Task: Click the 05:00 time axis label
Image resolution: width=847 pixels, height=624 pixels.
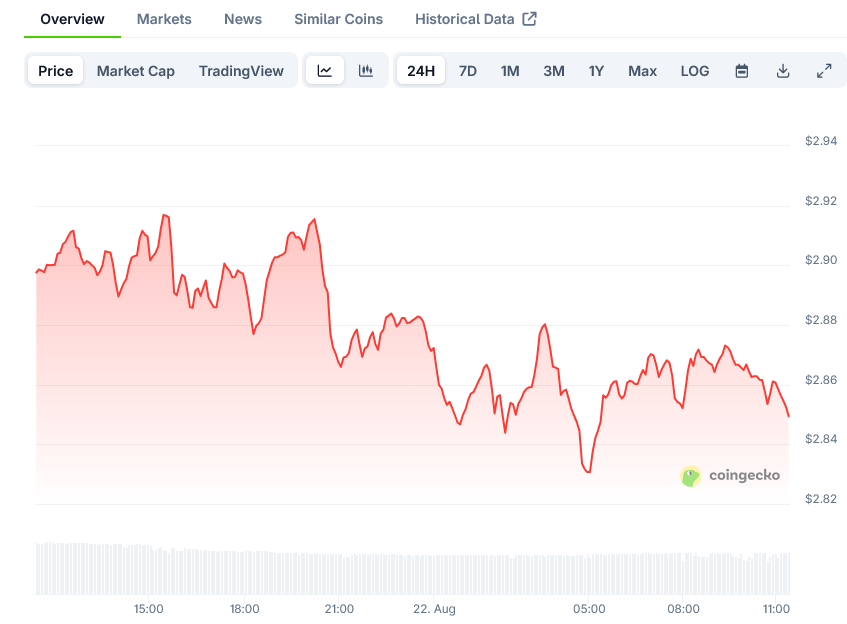Action: 589,609
